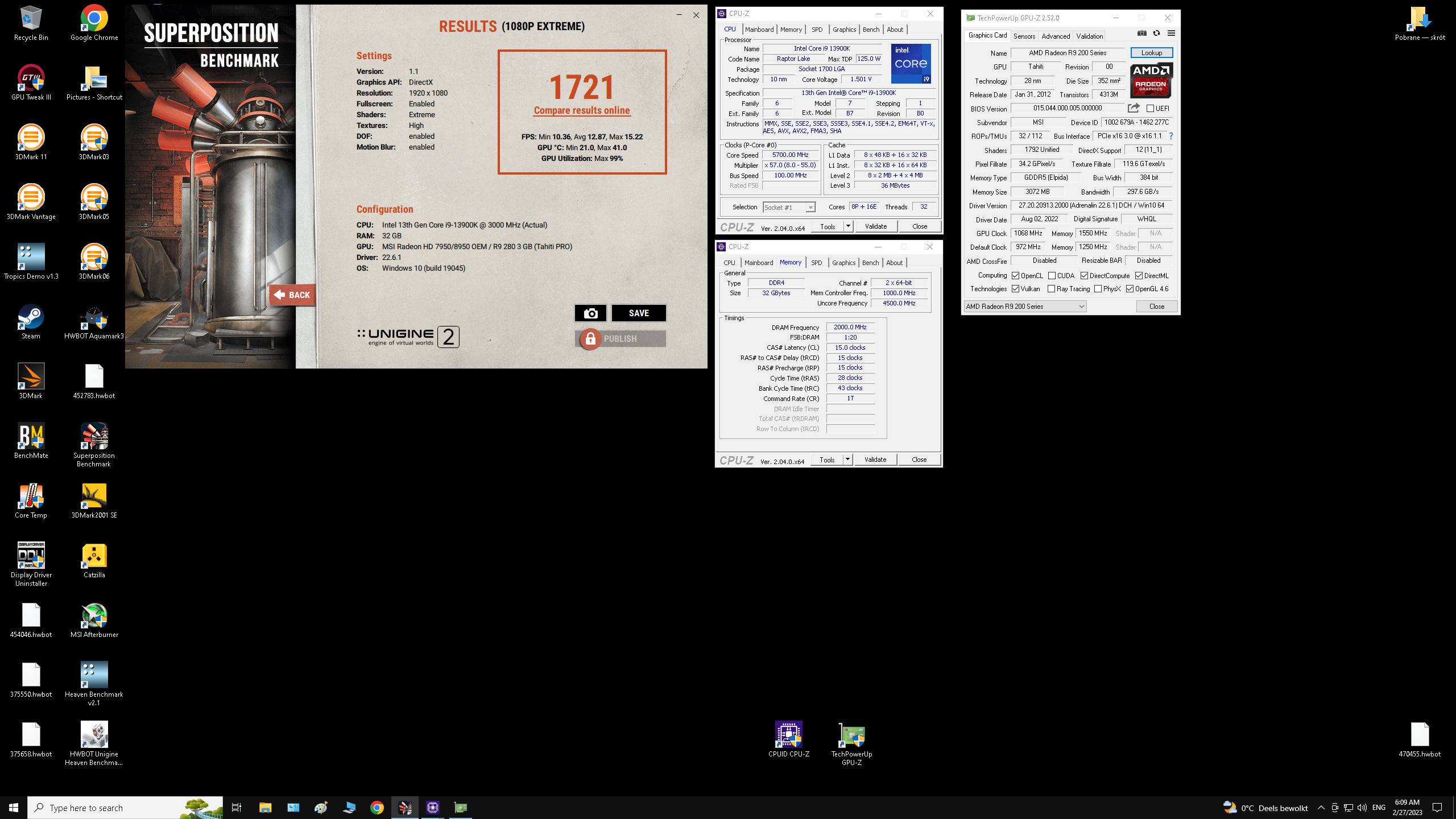Click Validate in the upper CPU-Z window
This screenshot has height=819, width=1456.
point(876,226)
